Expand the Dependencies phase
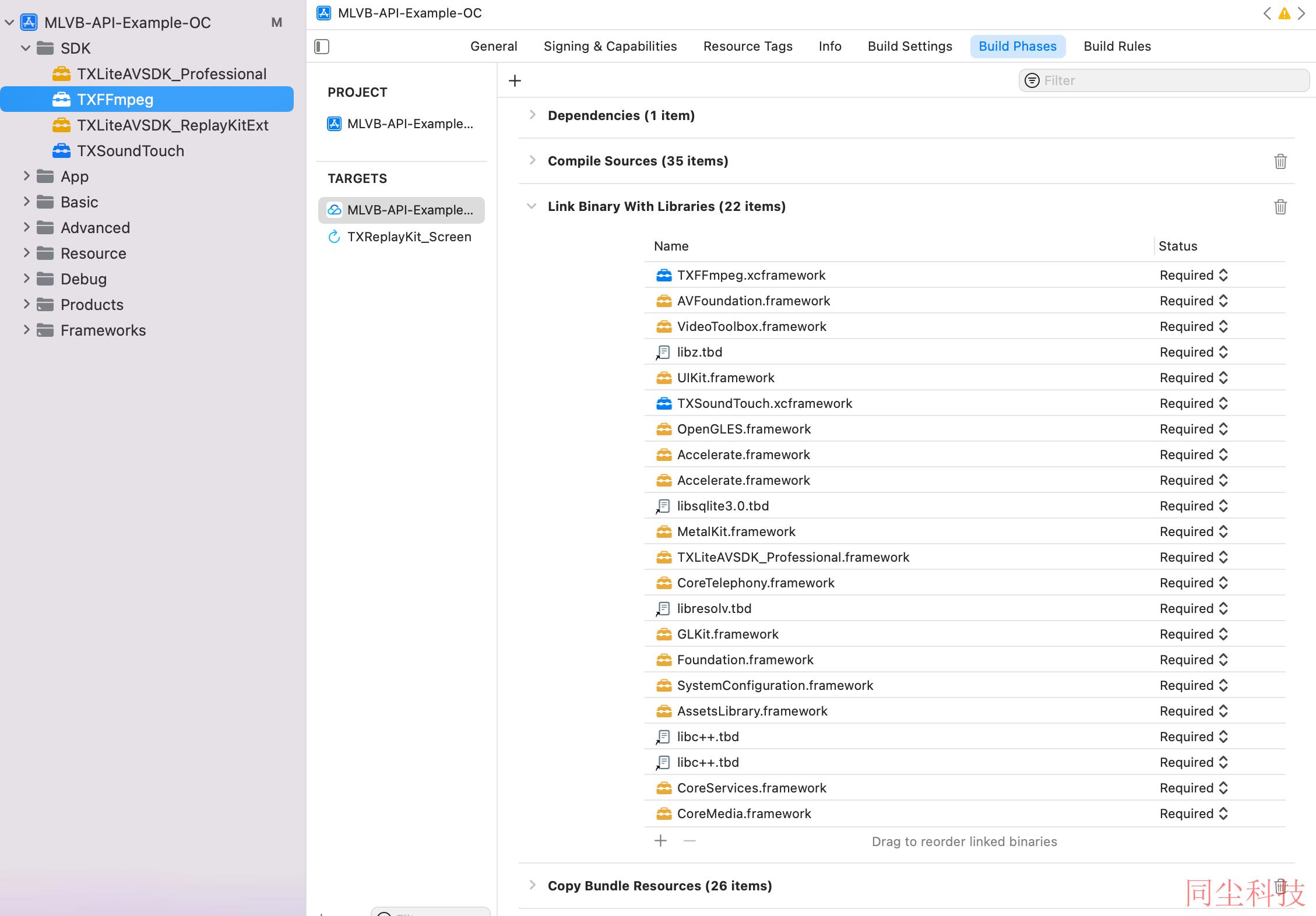 532,115
